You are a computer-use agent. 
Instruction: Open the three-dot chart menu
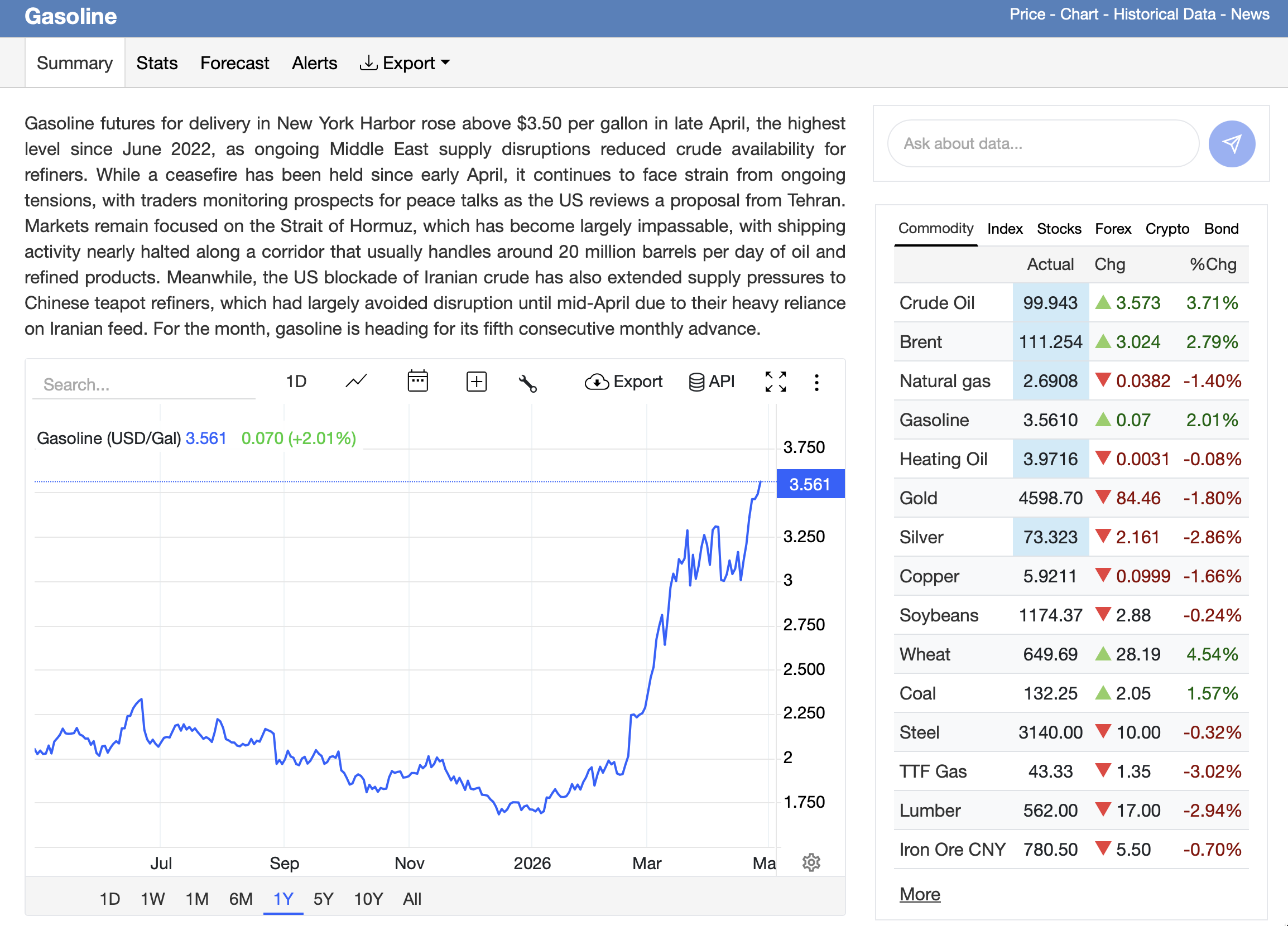point(816,382)
